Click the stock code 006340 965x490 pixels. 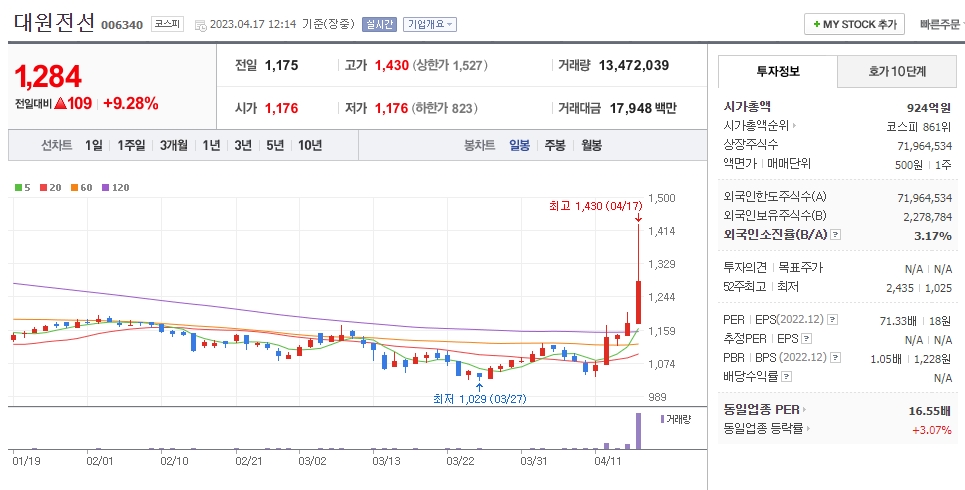point(122,25)
